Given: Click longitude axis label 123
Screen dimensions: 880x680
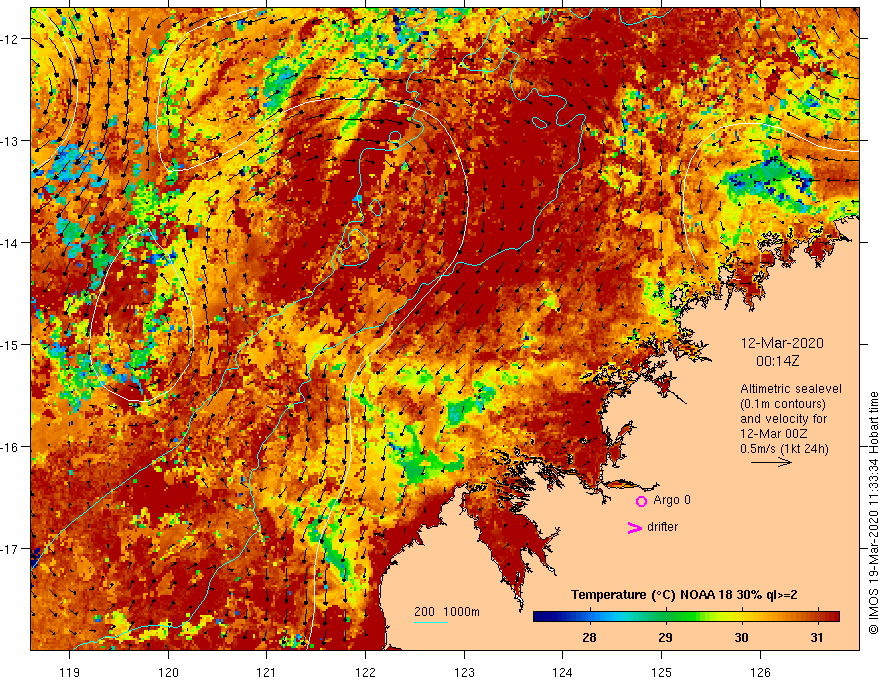Looking at the screenshot, I should tap(464, 672).
